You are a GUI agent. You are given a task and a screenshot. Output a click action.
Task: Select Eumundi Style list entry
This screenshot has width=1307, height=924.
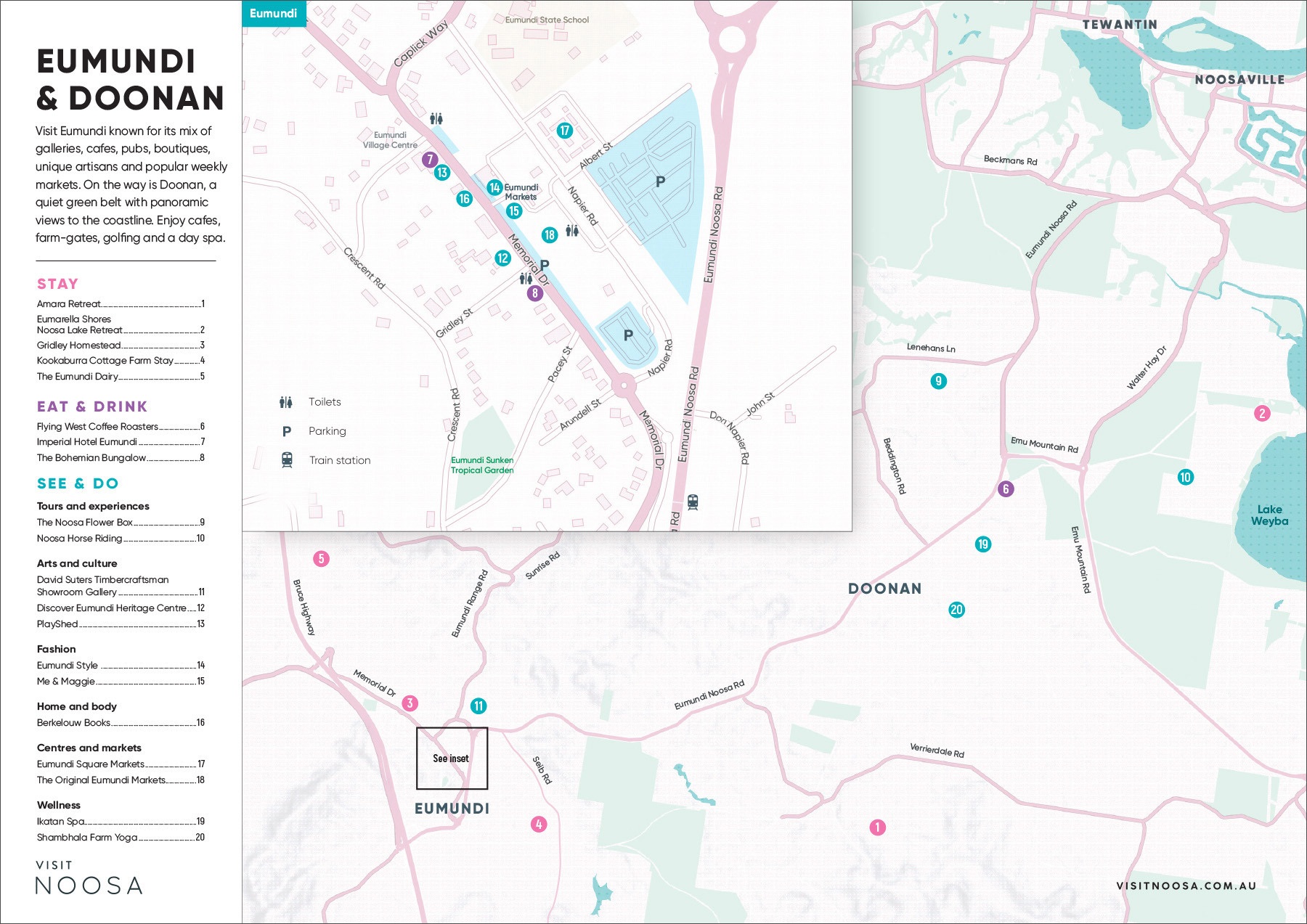coord(121,666)
